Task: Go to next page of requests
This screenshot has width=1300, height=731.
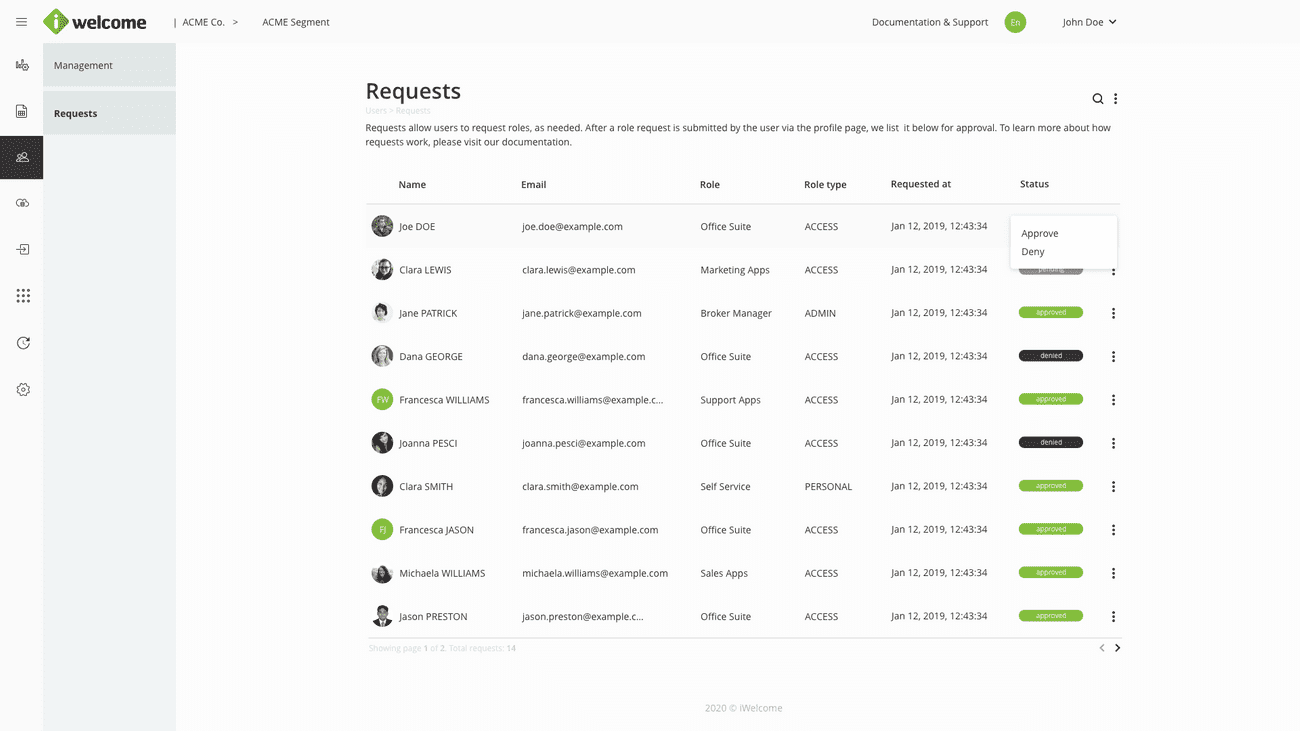Action: [1117, 648]
